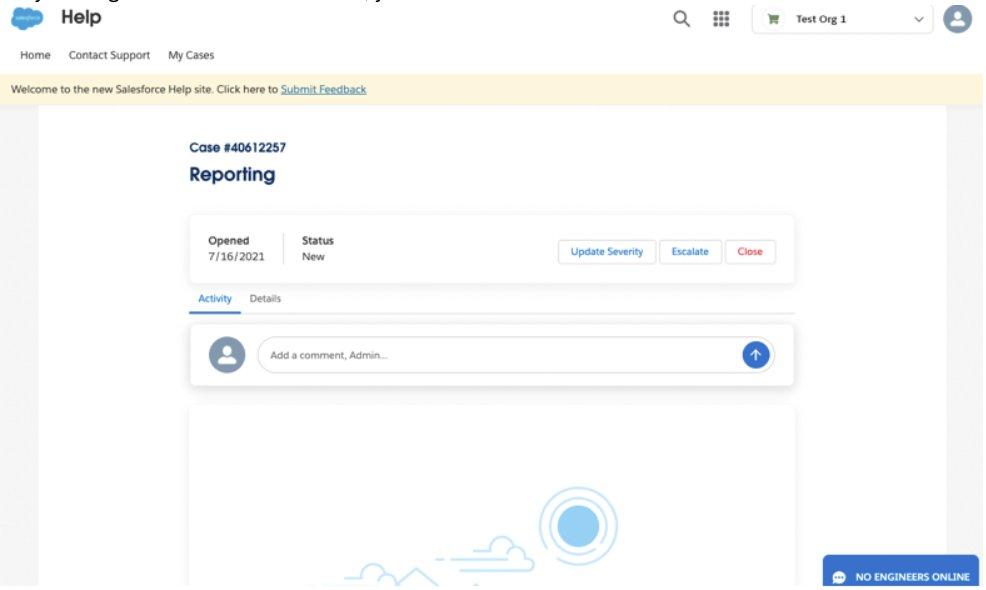Image resolution: width=986 pixels, height=590 pixels.
Task: Switch to the Activity tab
Action: pos(214,299)
